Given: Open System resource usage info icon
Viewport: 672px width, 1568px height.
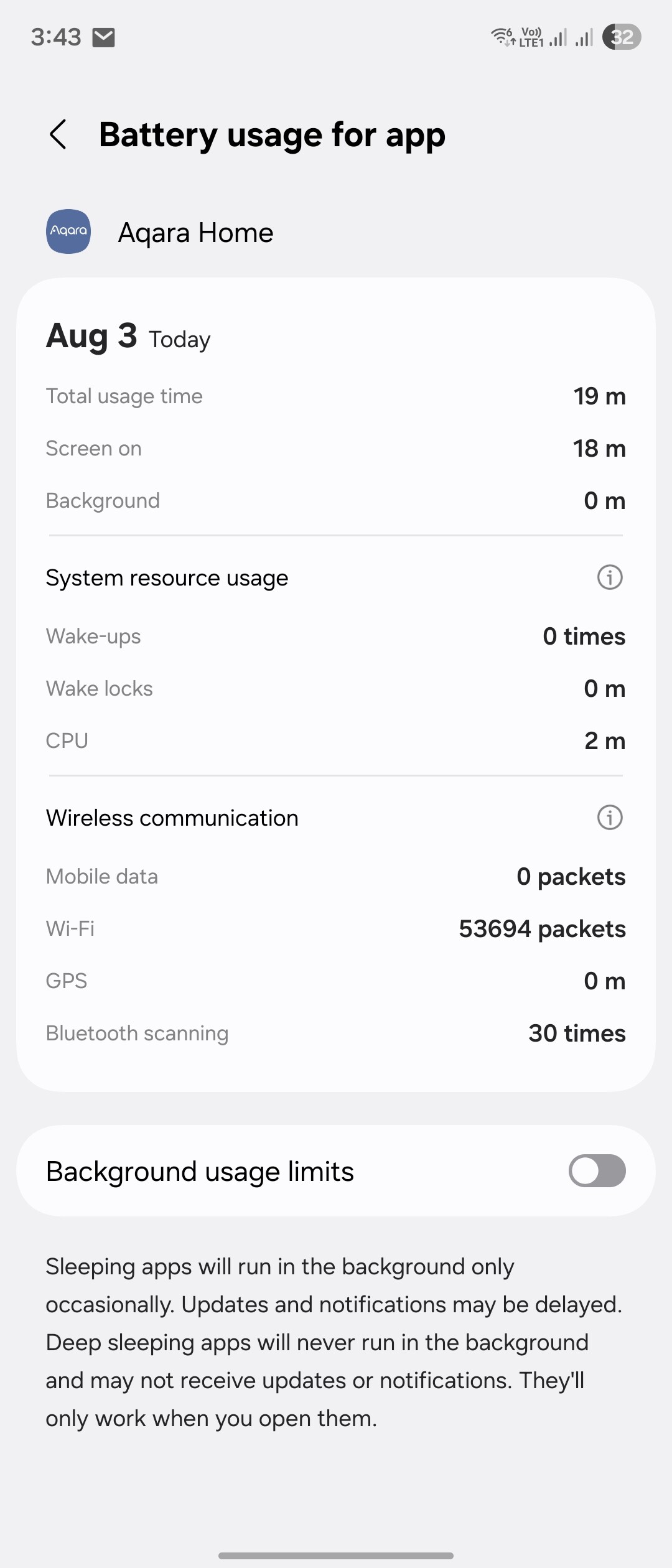Looking at the screenshot, I should pyautogui.click(x=610, y=577).
